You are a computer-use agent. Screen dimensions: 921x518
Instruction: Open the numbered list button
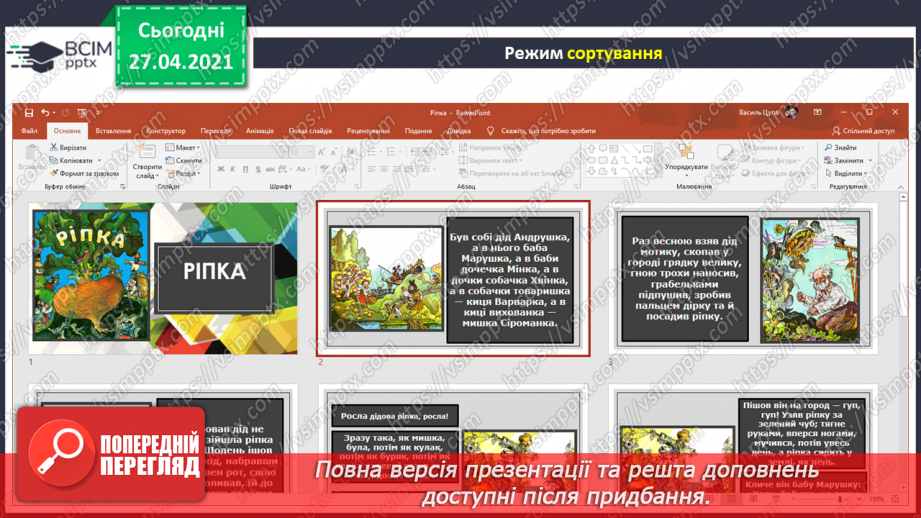pyautogui.click(x=393, y=152)
